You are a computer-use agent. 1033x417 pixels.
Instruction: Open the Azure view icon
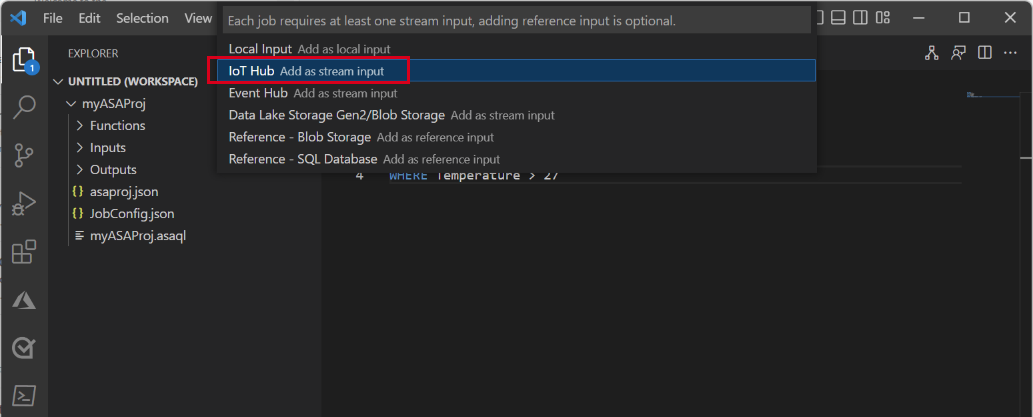23,300
